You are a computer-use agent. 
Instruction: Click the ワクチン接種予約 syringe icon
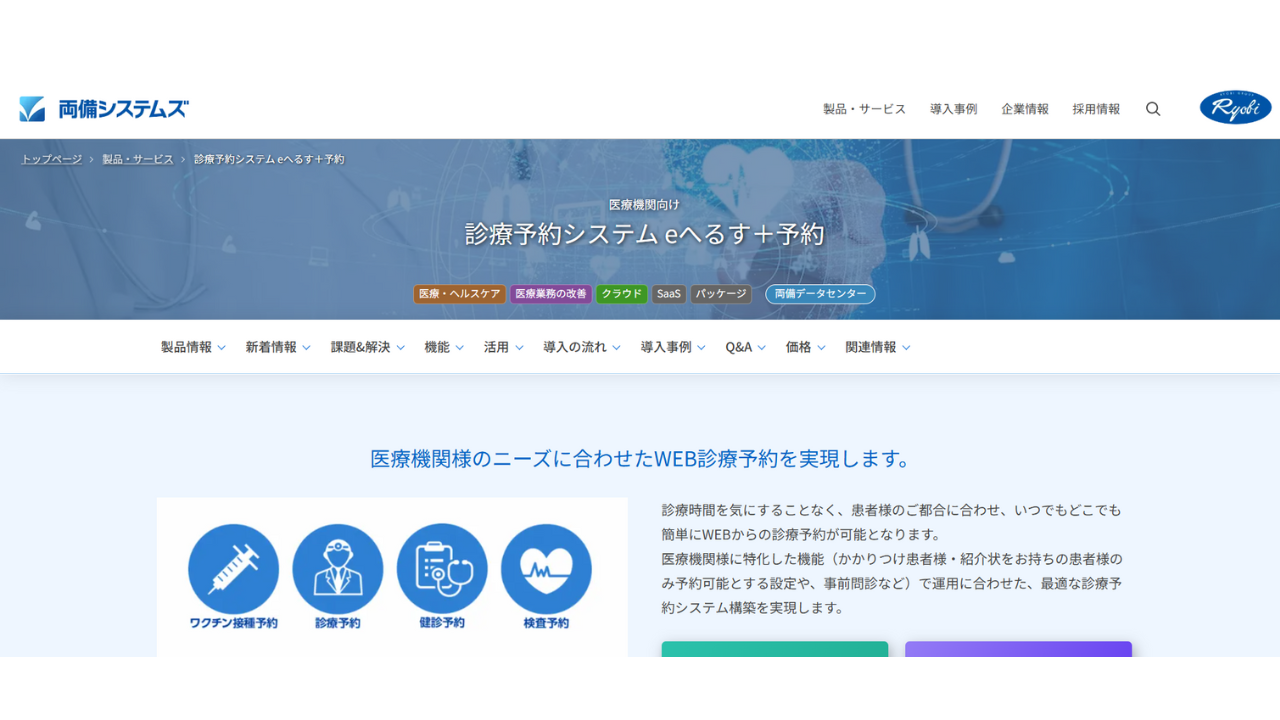[x=234, y=569]
